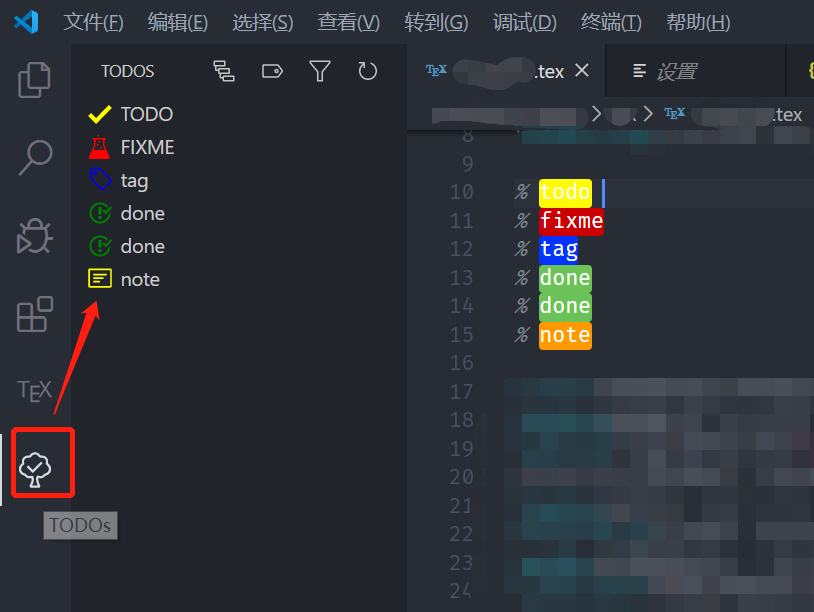Open the Run and Debug view
The width and height of the screenshot is (814, 612).
coord(34,236)
